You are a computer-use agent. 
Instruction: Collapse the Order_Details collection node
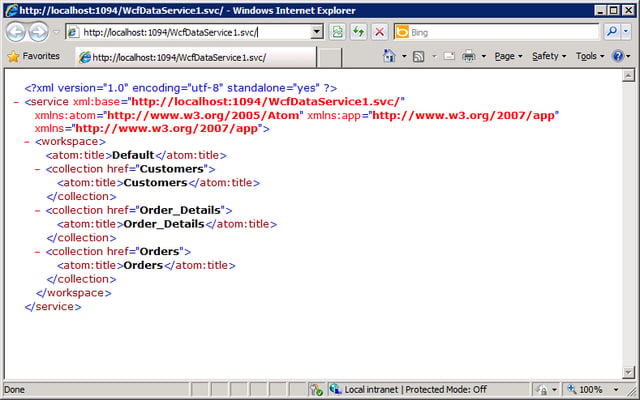(38, 211)
